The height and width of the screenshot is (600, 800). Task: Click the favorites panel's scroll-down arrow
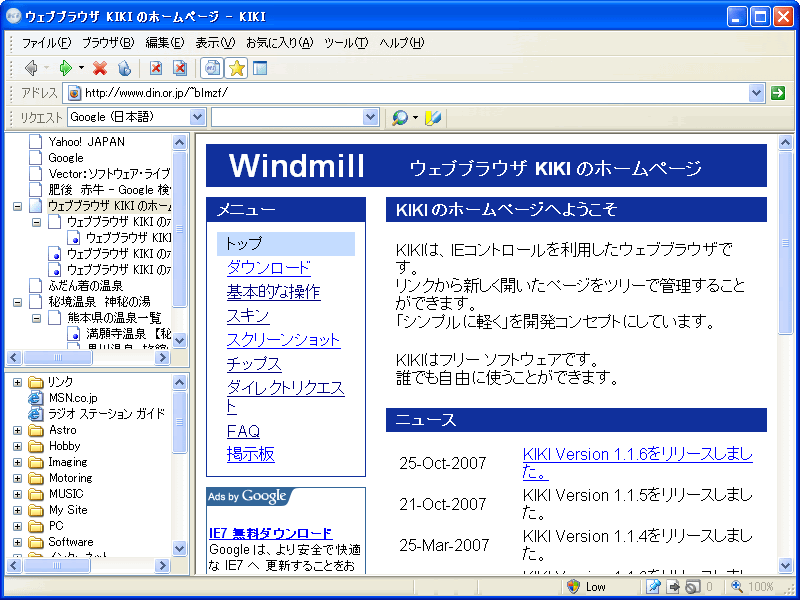180,548
